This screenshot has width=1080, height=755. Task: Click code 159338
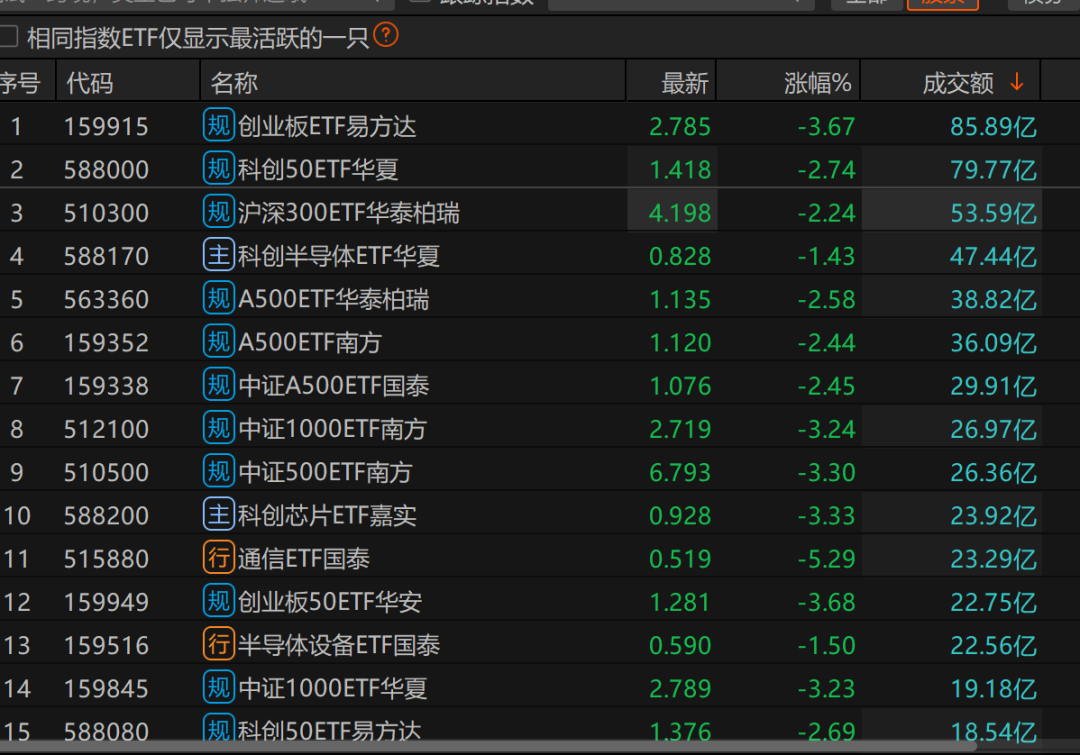[106, 386]
